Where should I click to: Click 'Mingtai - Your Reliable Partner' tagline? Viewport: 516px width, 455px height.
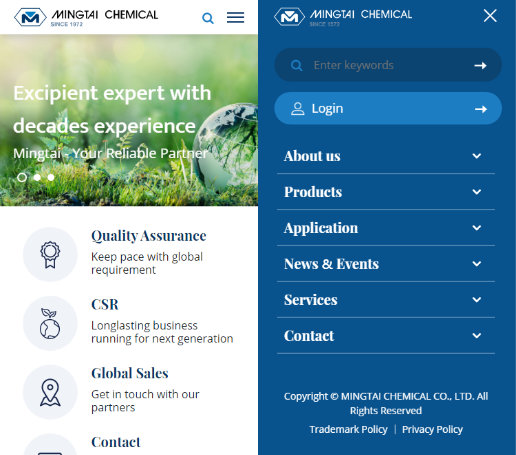click(110, 154)
